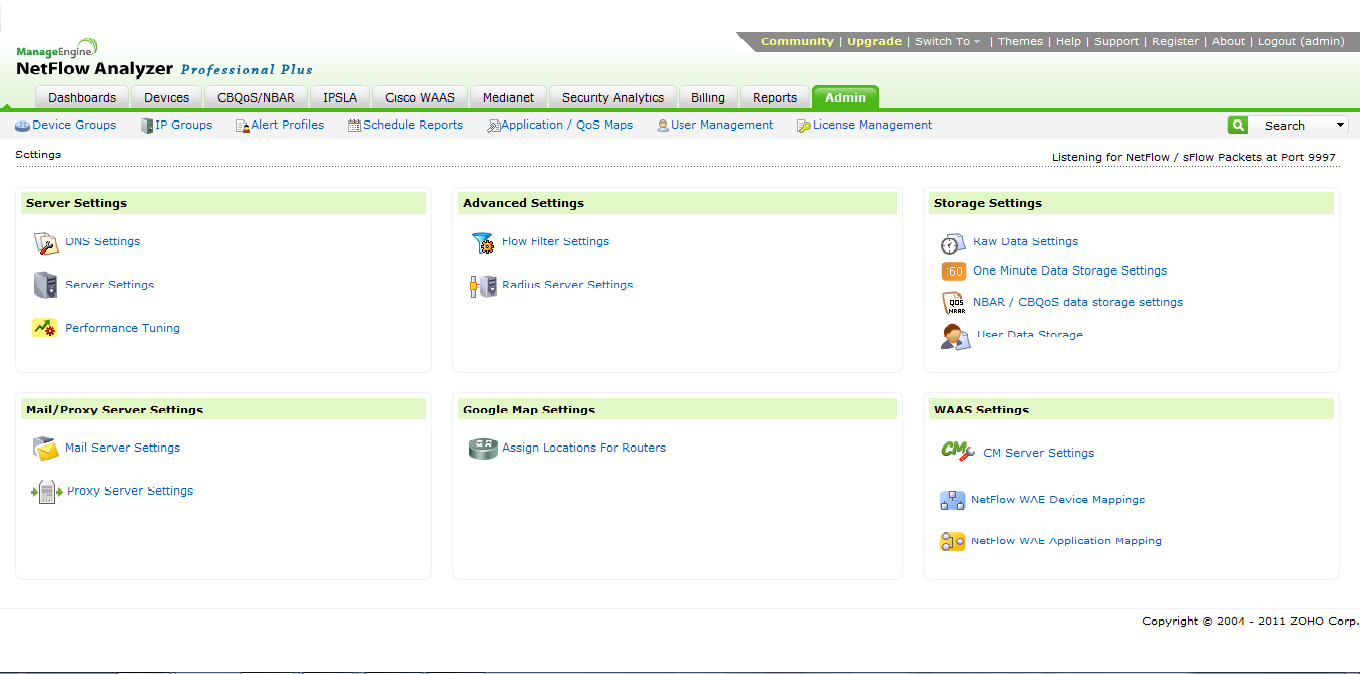Click the Raw Data Settings clock icon
This screenshot has height=674, width=1360.
pos(953,244)
